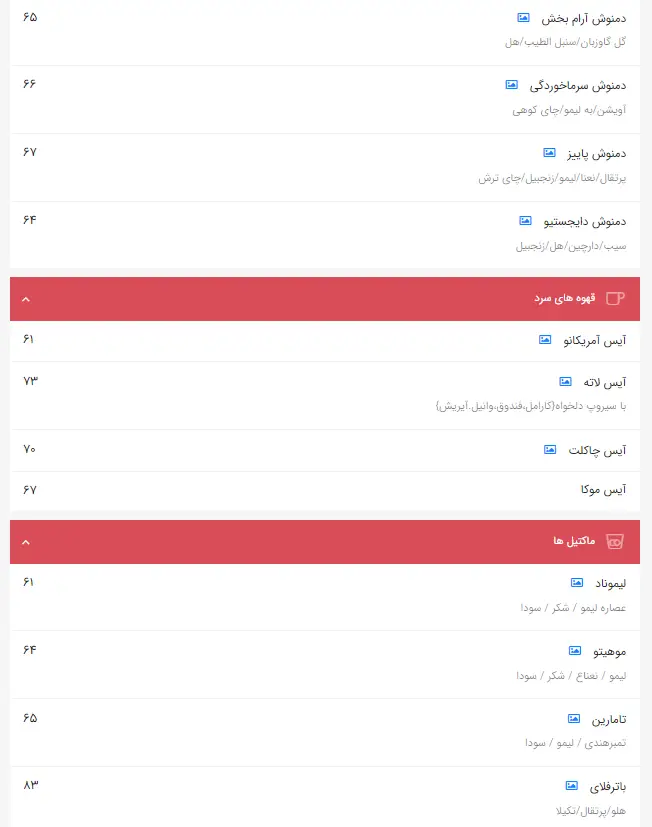Click the ماکتیل ها category header
This screenshot has height=827, width=652.
574,542
